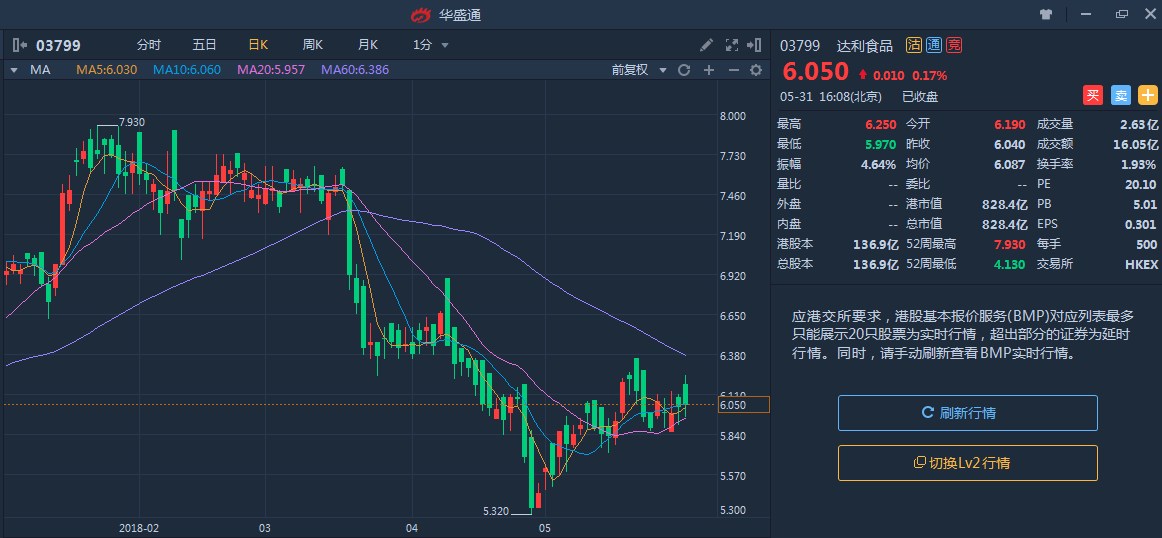Click the 每手 lot size value 500
Image resolution: width=1162 pixels, height=538 pixels.
click(1146, 245)
